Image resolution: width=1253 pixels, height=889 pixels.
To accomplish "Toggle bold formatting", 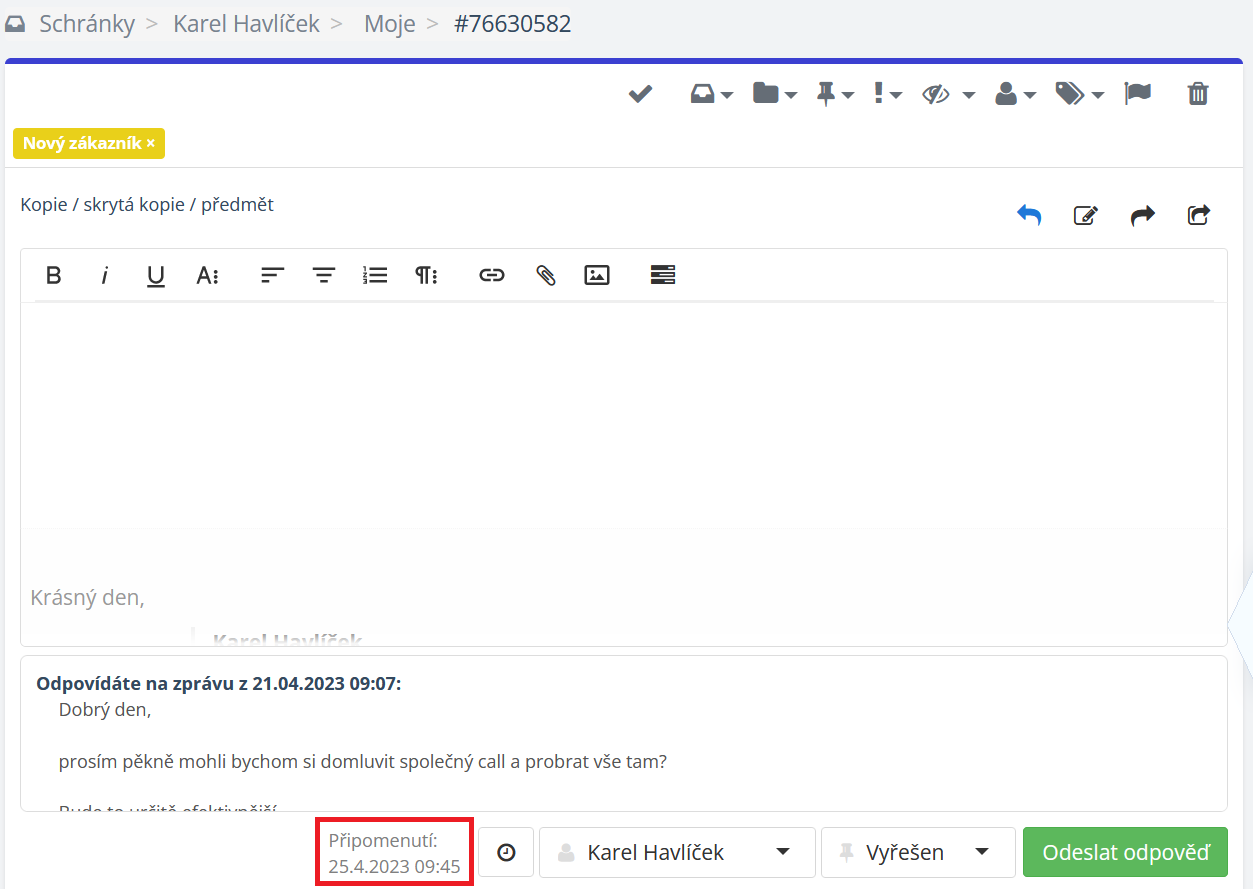I will [54, 275].
